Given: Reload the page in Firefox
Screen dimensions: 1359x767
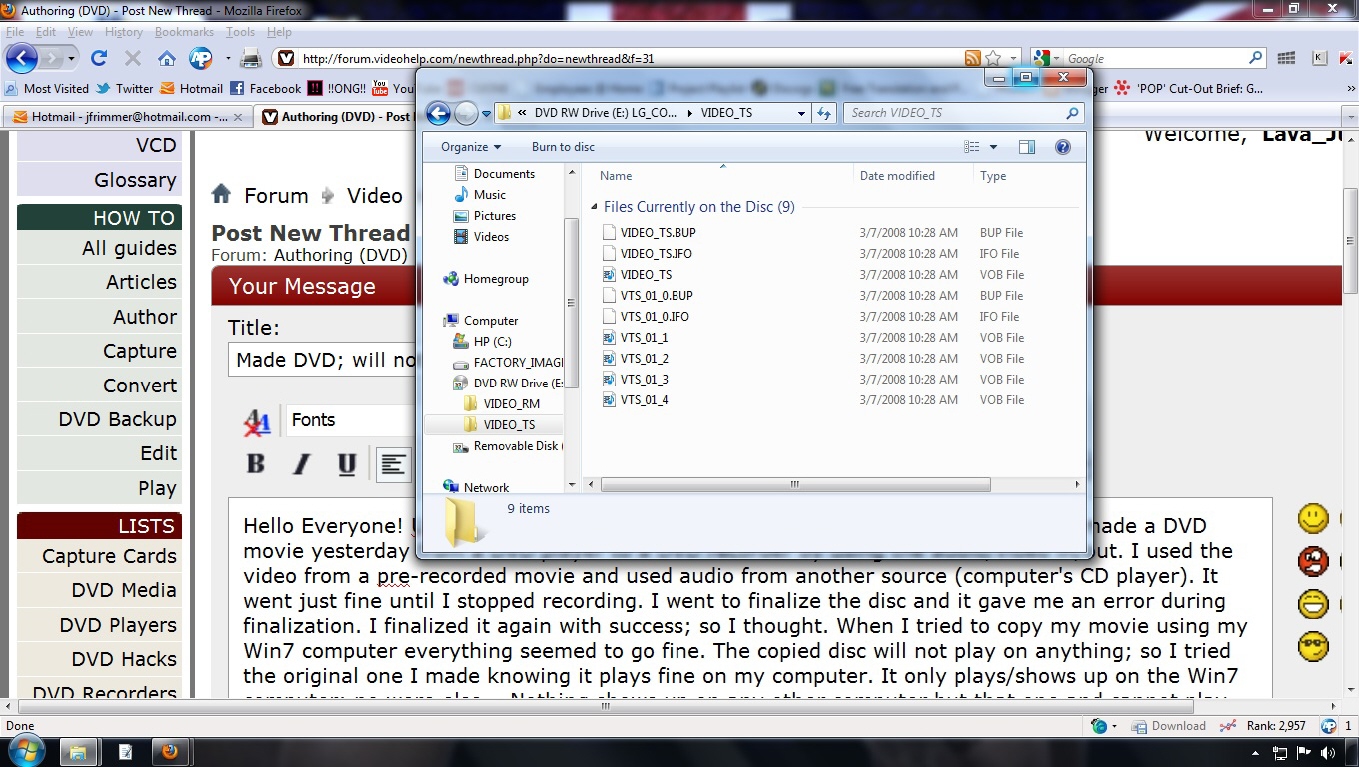Looking at the screenshot, I should click(x=99, y=58).
